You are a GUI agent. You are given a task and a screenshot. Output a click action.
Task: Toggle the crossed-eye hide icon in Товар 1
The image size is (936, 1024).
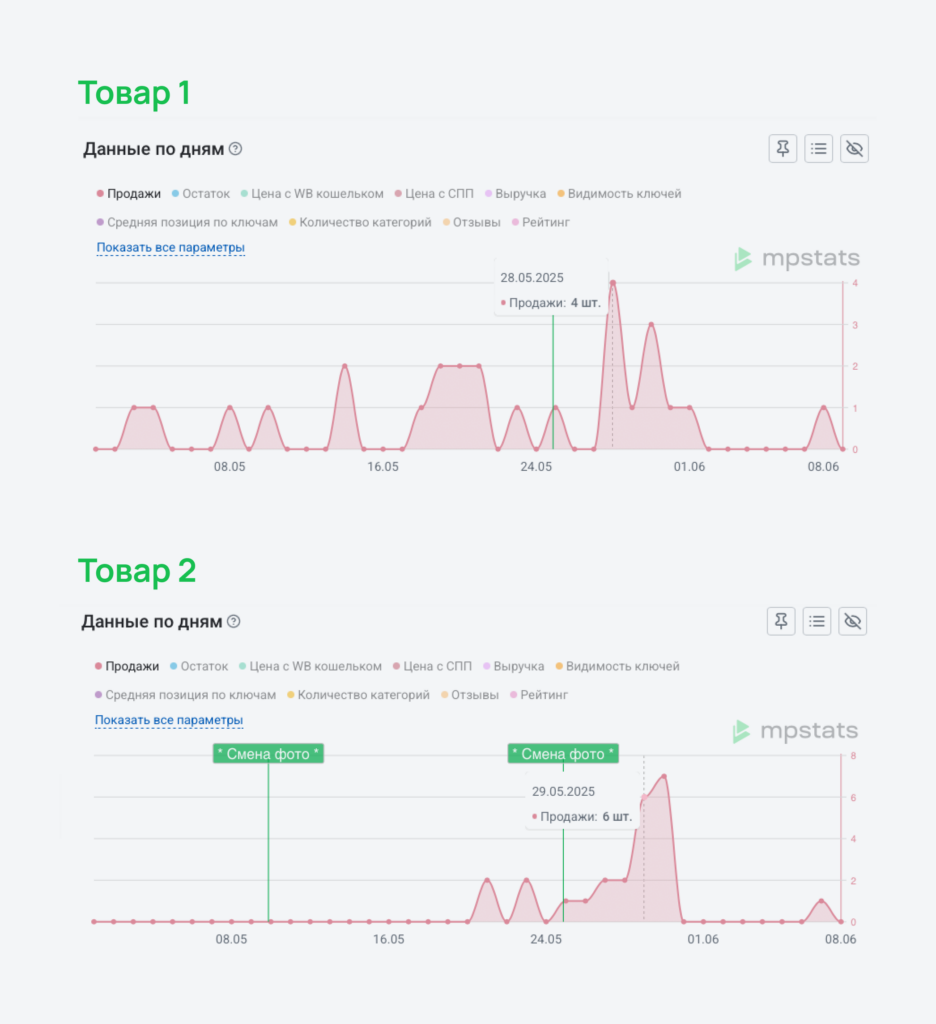click(x=854, y=149)
